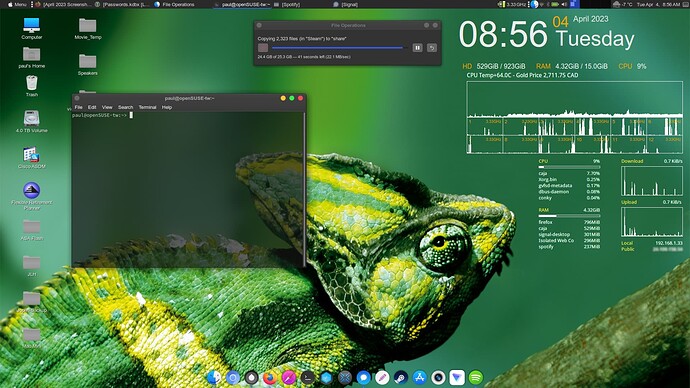Click the File Operations window title bar
The image size is (690, 388).
(348, 26)
